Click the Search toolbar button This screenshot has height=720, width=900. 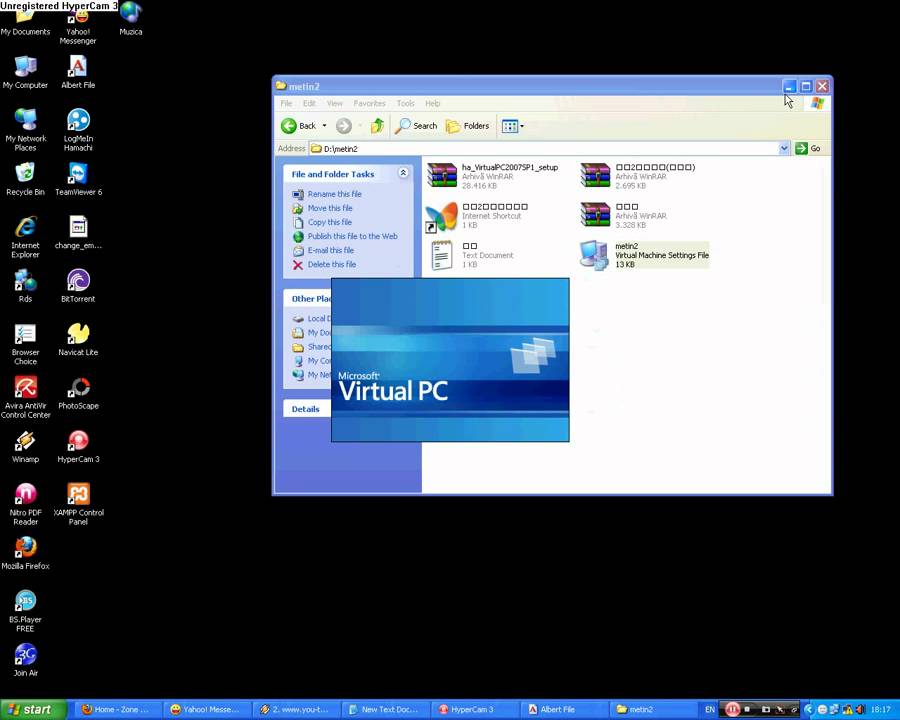pos(416,126)
